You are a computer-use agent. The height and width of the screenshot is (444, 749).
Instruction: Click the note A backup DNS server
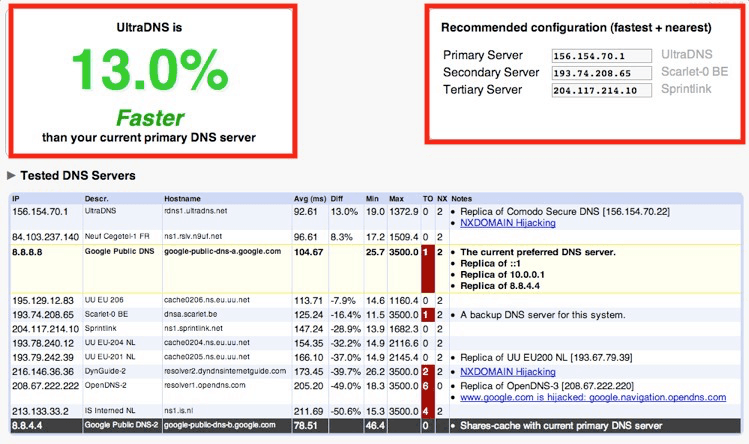(x=542, y=315)
